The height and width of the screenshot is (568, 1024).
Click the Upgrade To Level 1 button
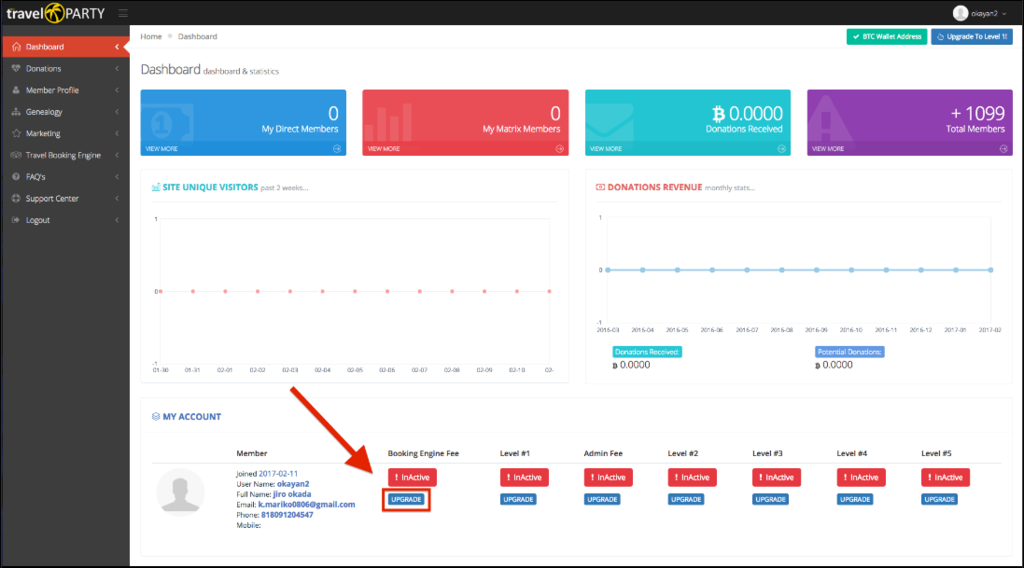[972, 37]
